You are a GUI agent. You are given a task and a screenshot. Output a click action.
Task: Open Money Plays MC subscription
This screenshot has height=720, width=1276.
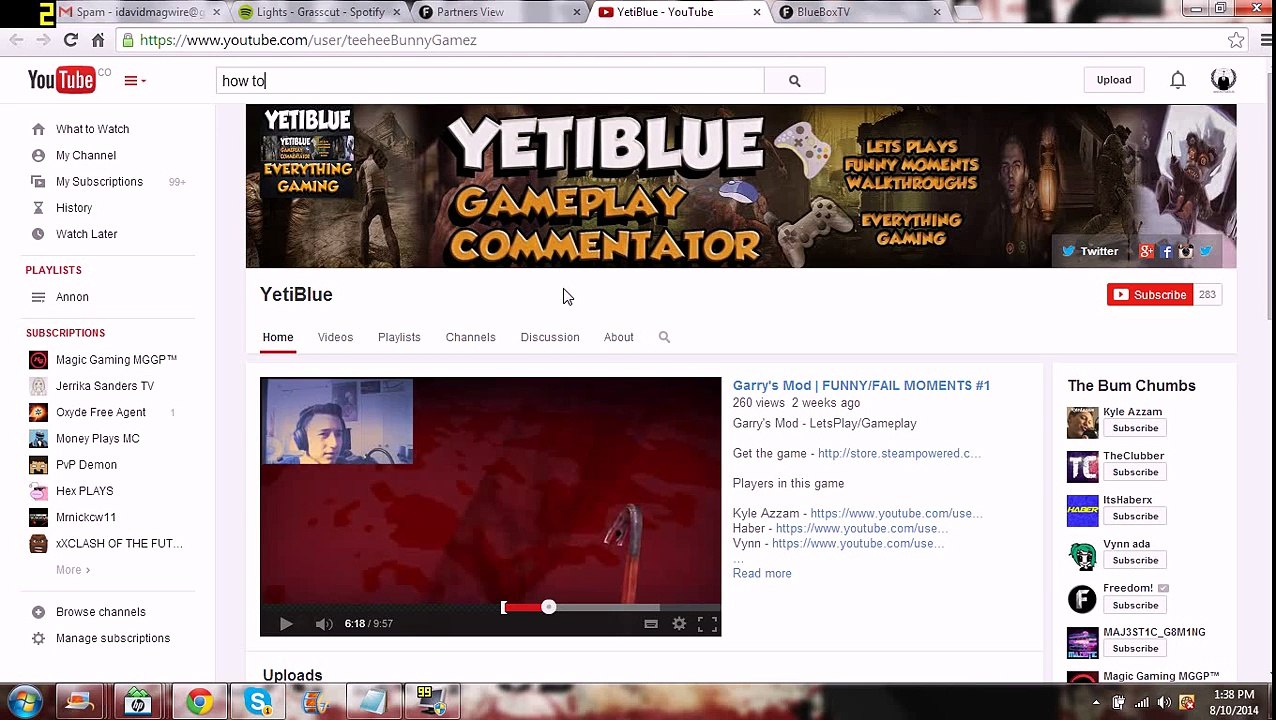[x=98, y=438]
